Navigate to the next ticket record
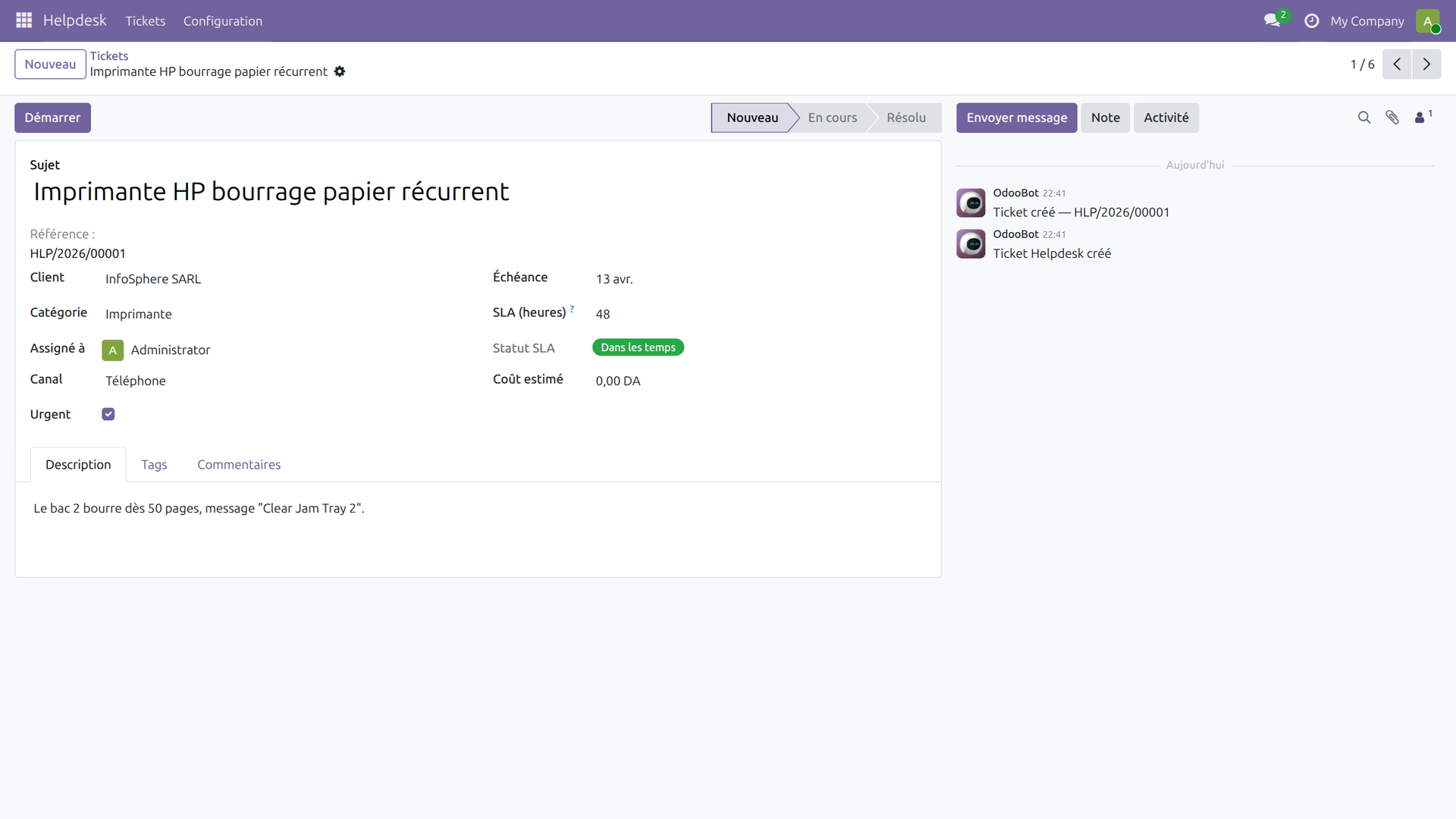The width and height of the screenshot is (1456, 819). (x=1427, y=64)
